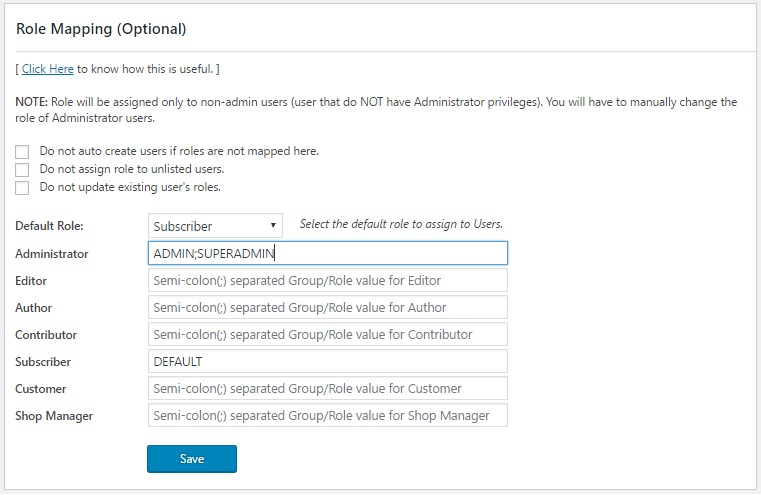Tick do not assign role to unlisted users
This screenshot has height=495, width=761.
click(x=22, y=169)
